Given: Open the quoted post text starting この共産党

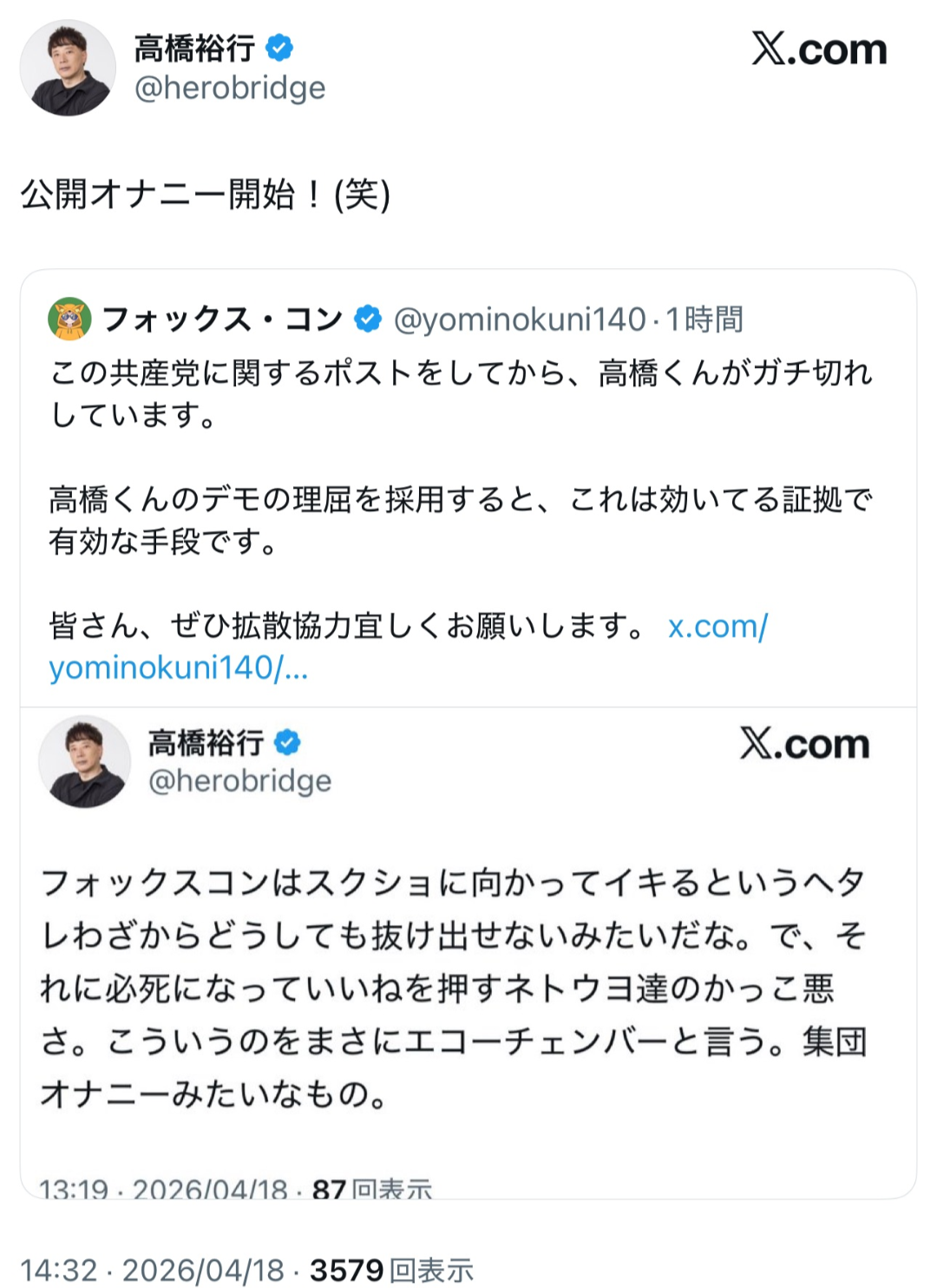Looking at the screenshot, I should [x=460, y=393].
